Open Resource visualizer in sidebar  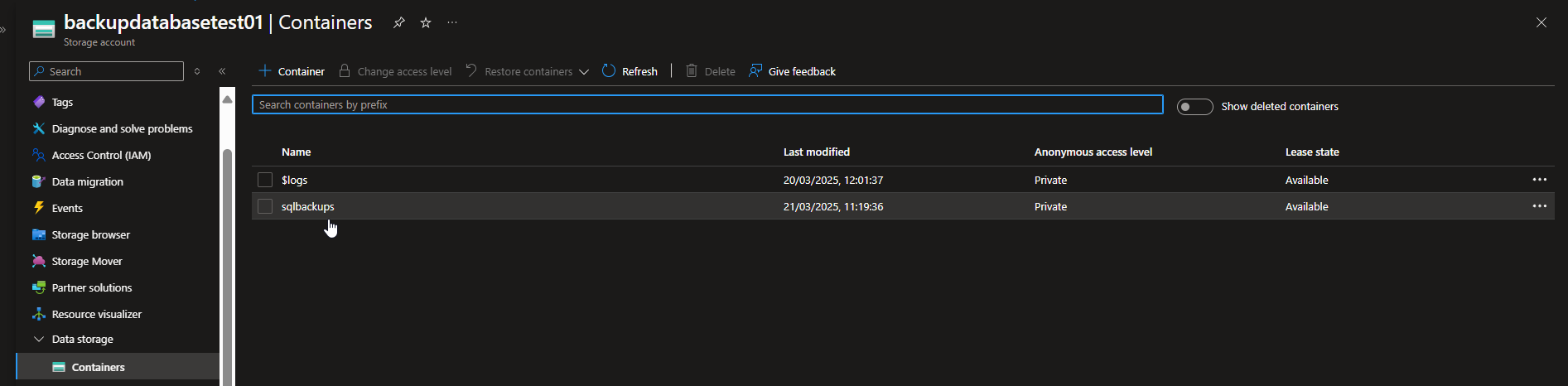(x=96, y=314)
